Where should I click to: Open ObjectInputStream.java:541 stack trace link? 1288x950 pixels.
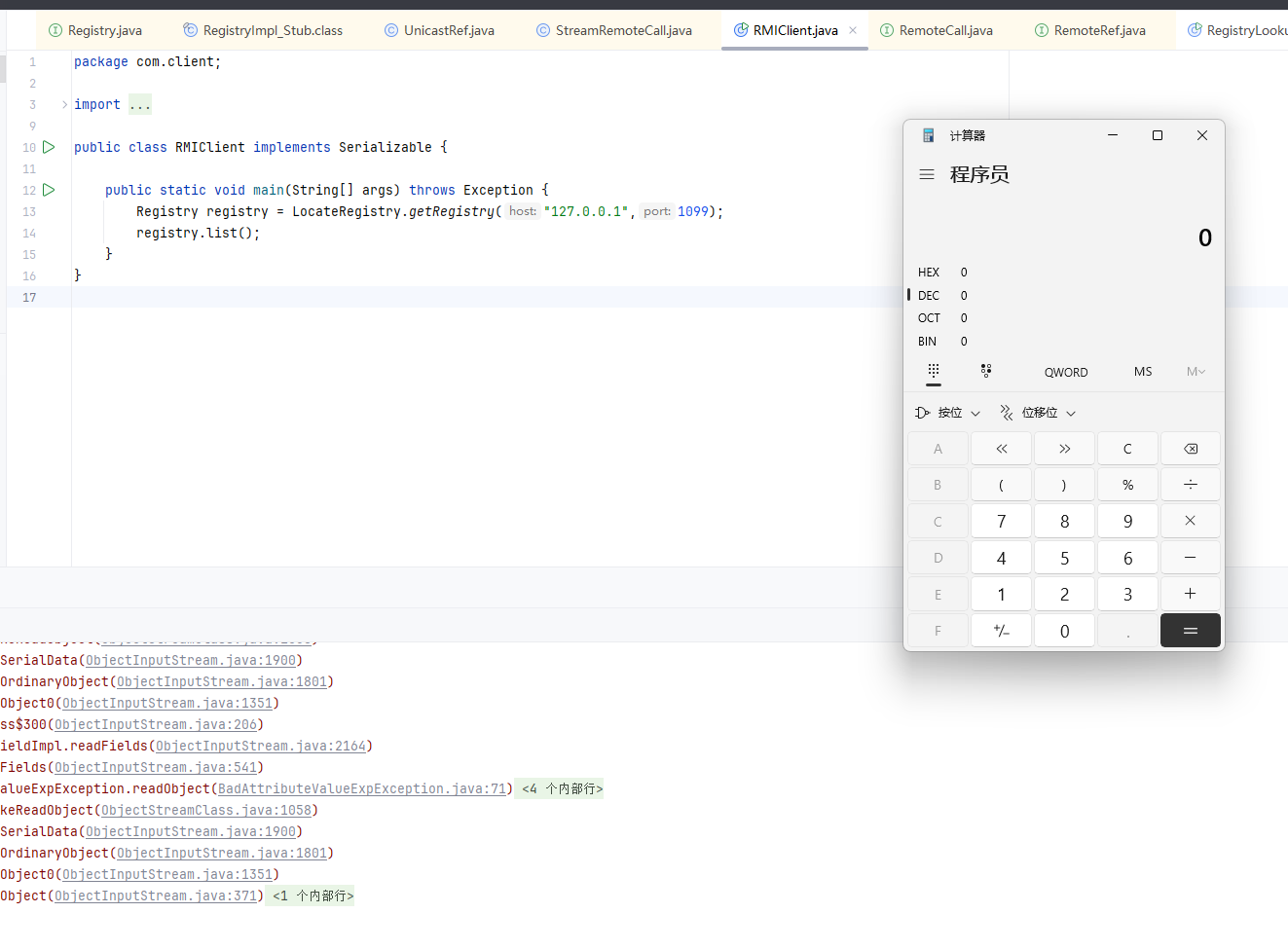156,767
